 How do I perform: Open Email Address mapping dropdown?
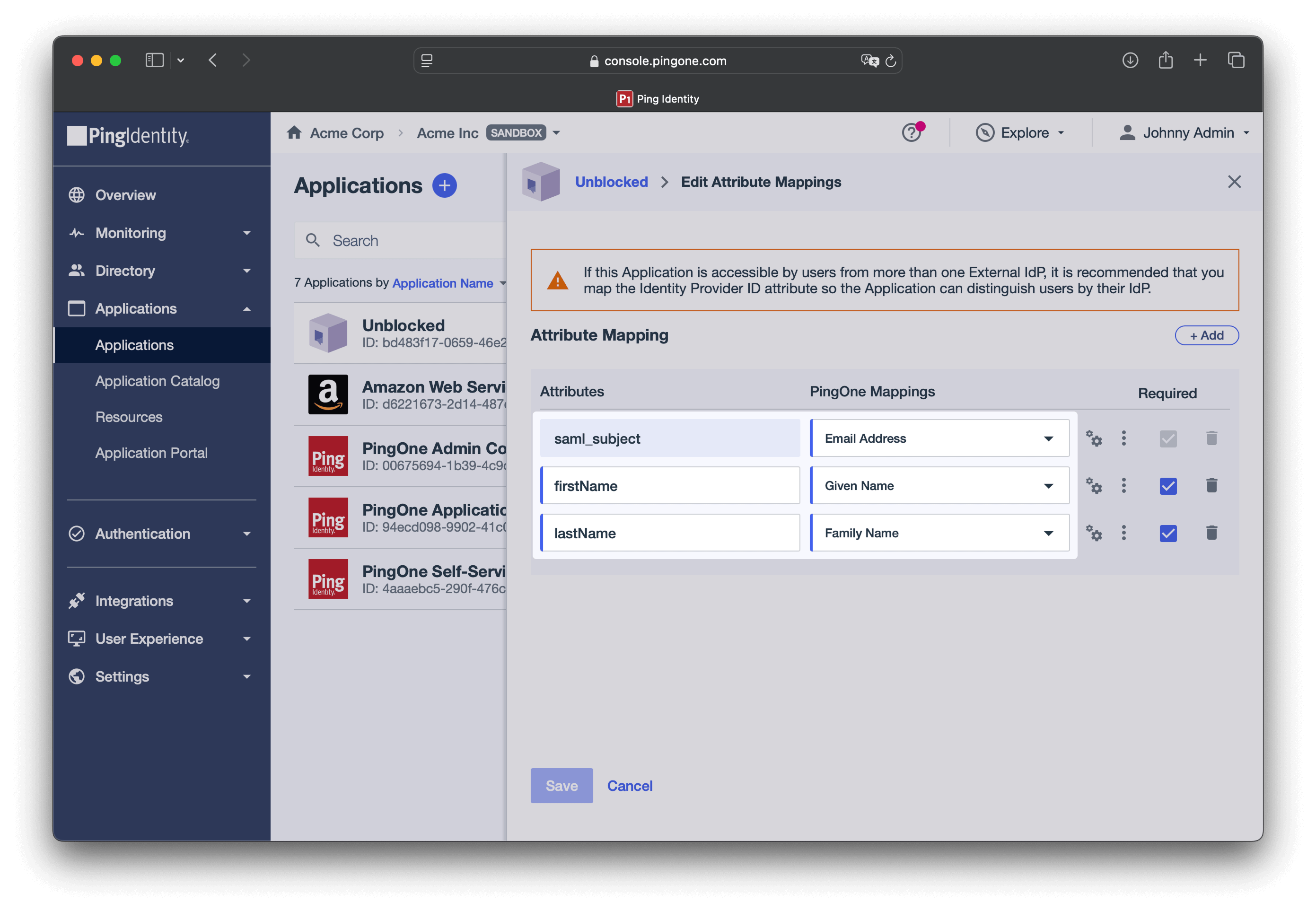(940, 438)
